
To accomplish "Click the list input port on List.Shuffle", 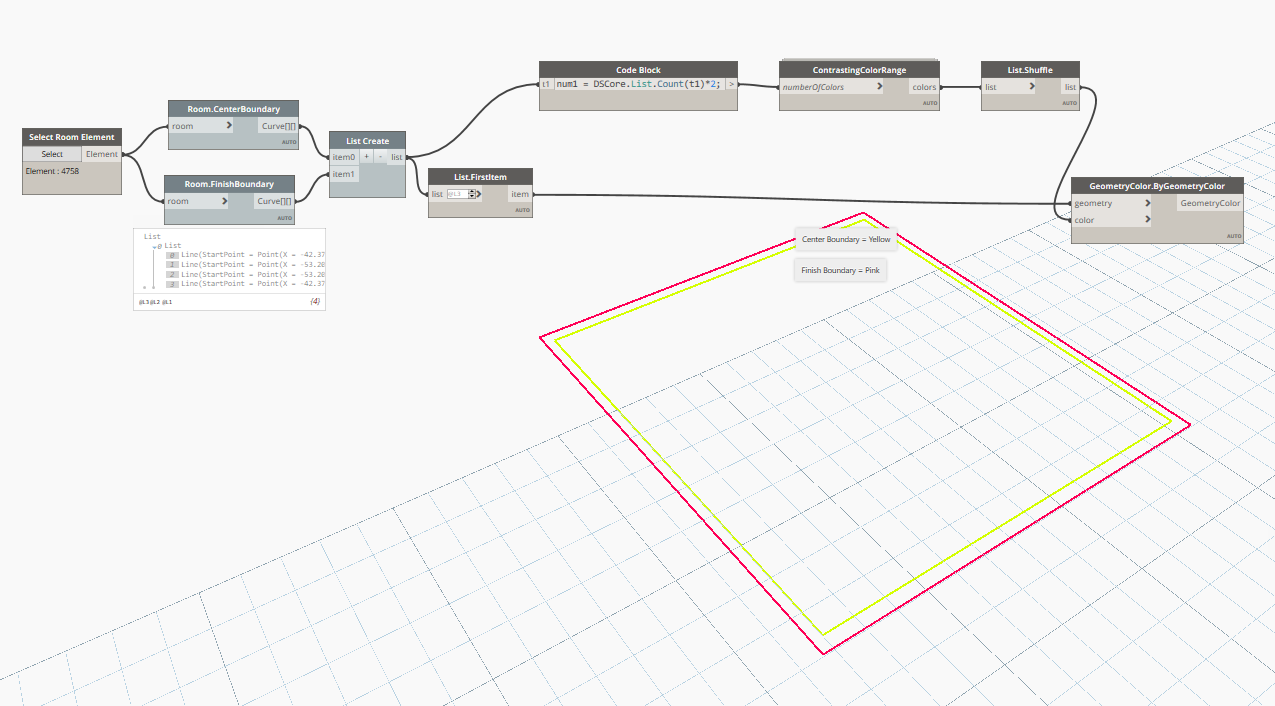I will [1009, 87].
